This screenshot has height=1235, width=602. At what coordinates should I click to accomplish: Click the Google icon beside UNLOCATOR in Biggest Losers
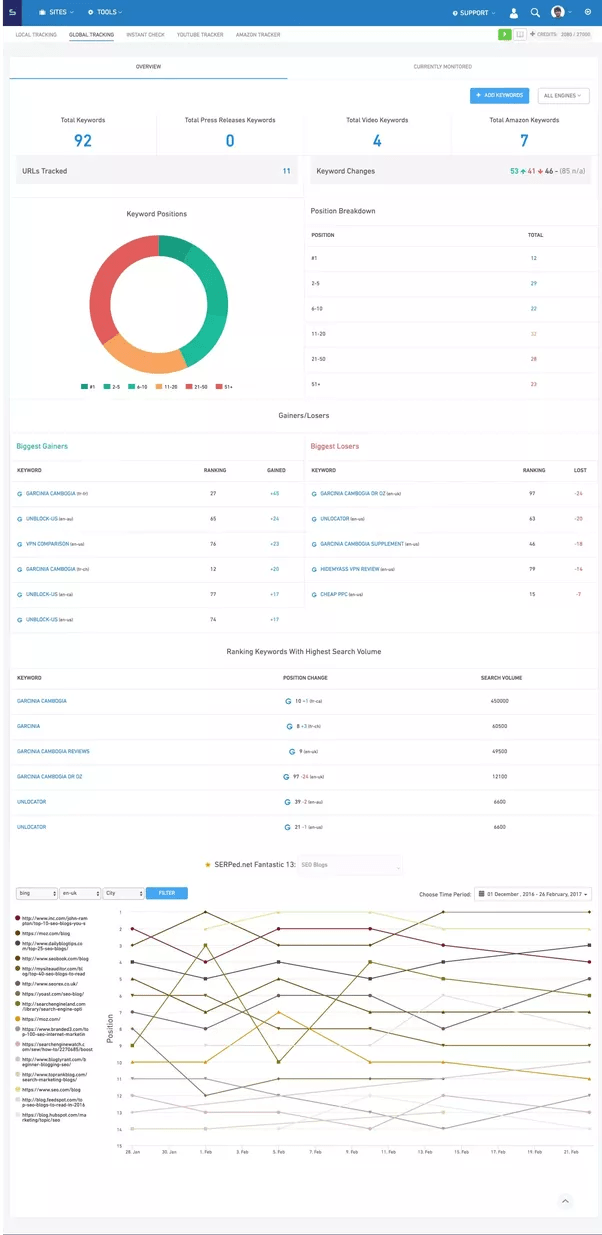pyautogui.click(x=314, y=519)
